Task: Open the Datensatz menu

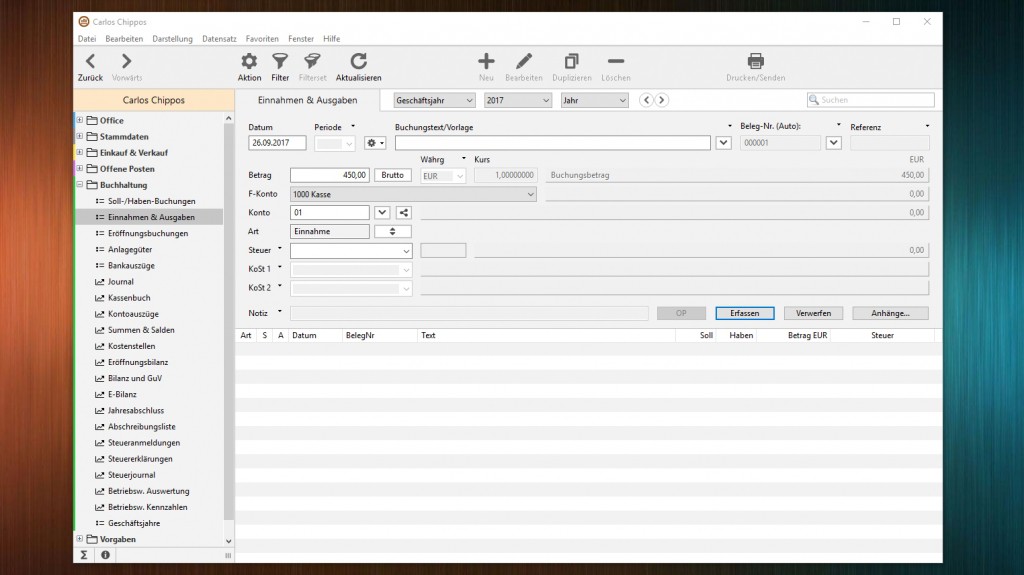Action: (x=219, y=39)
